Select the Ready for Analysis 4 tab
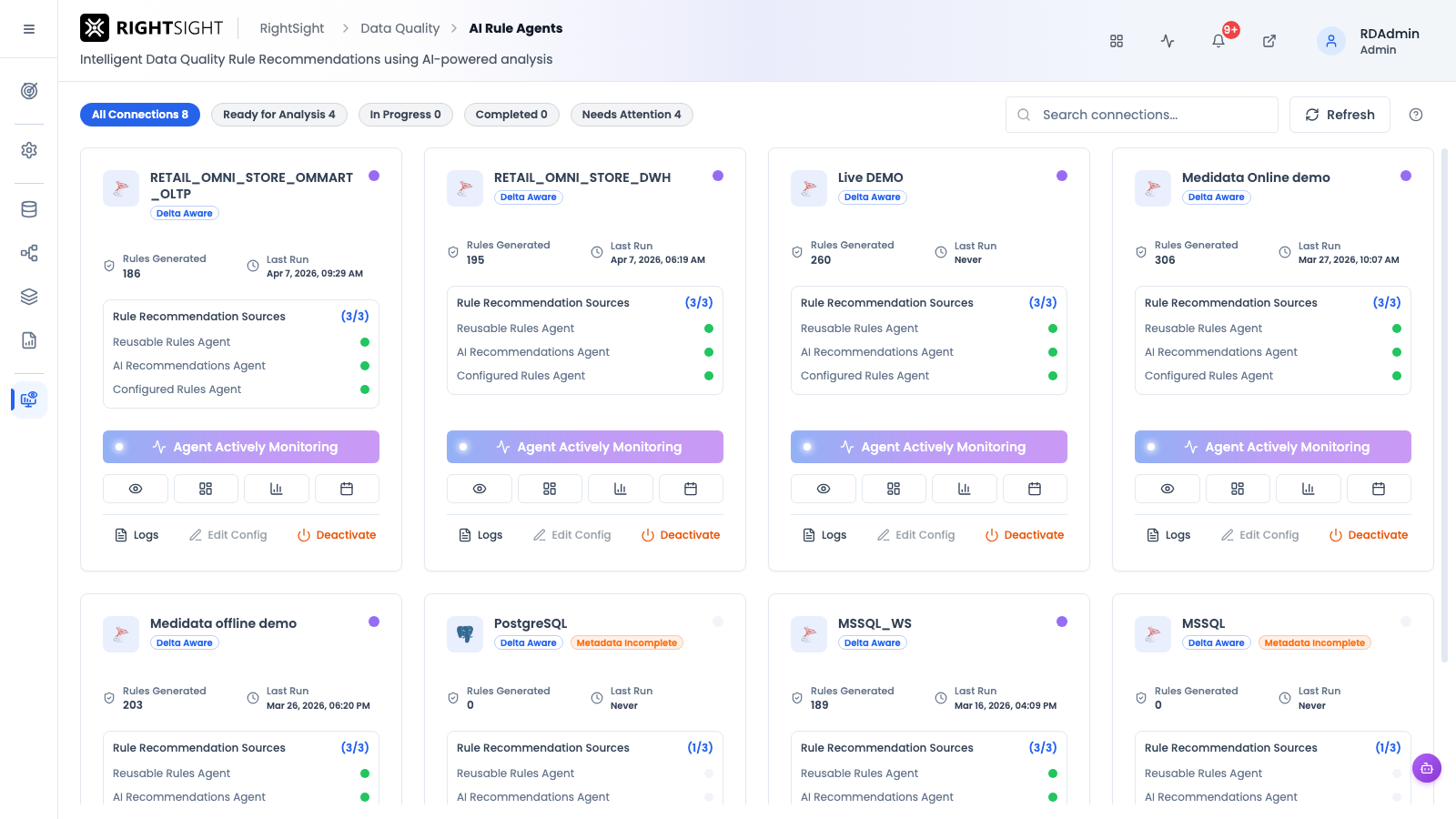Viewport: 1456px width, 819px height. (x=279, y=115)
